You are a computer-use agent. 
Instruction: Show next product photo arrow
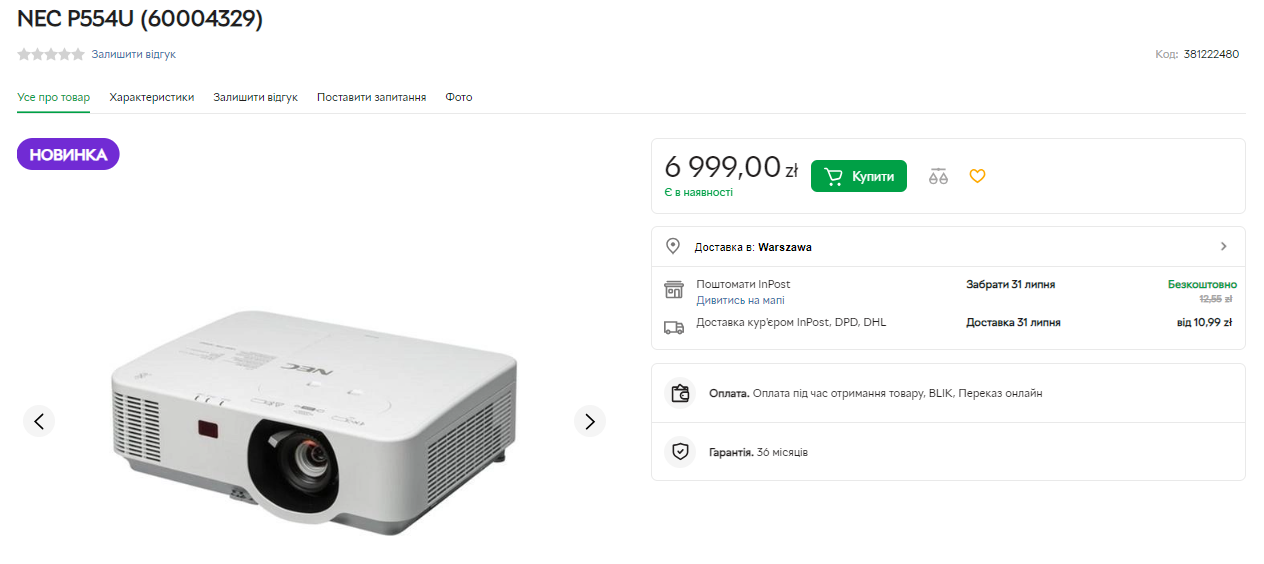point(590,421)
